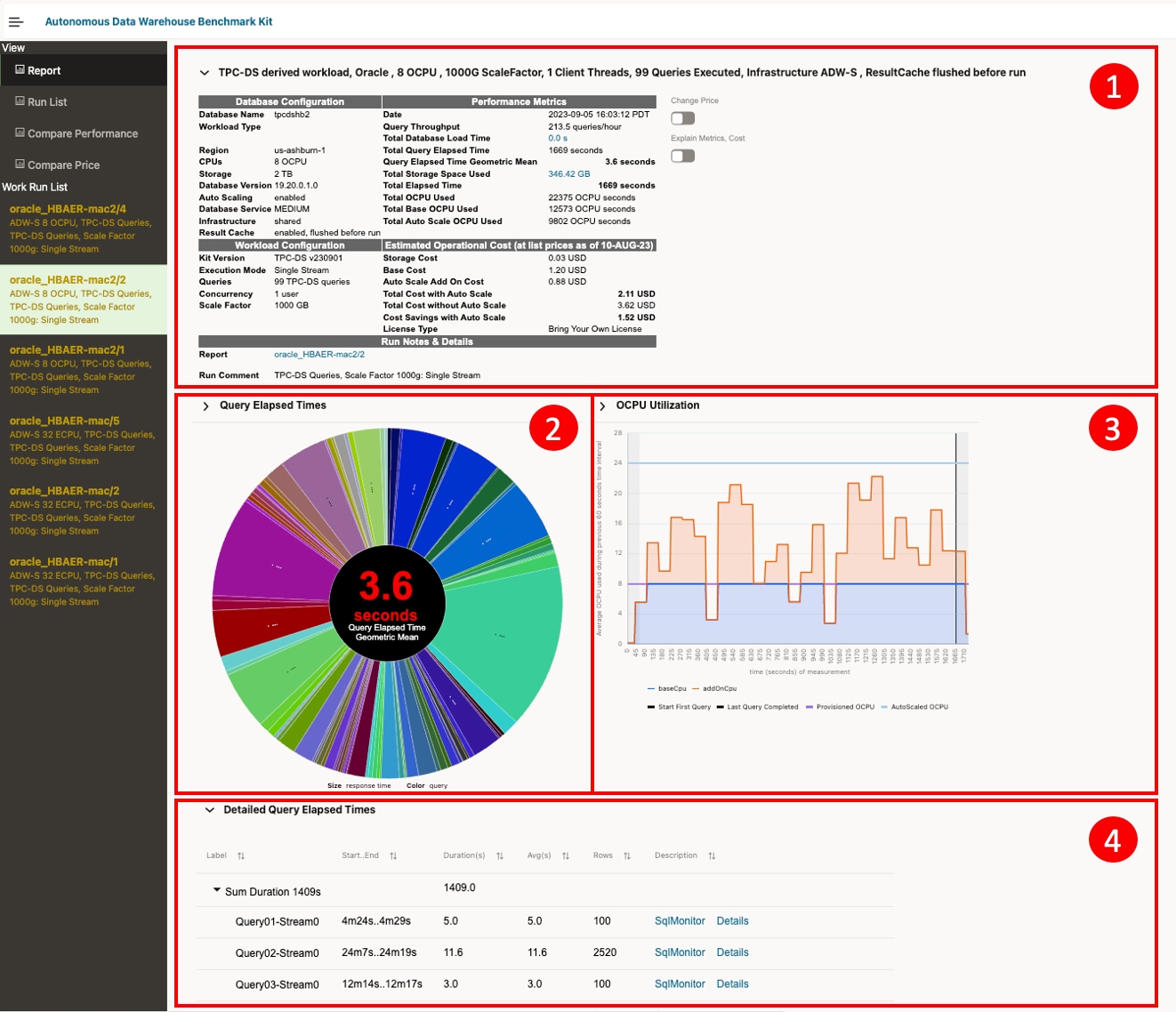Click the Autonomous Data Warehouse Benchmark Kit title
Image resolution: width=1176 pixels, height=1012 pixels.
tap(159, 21)
